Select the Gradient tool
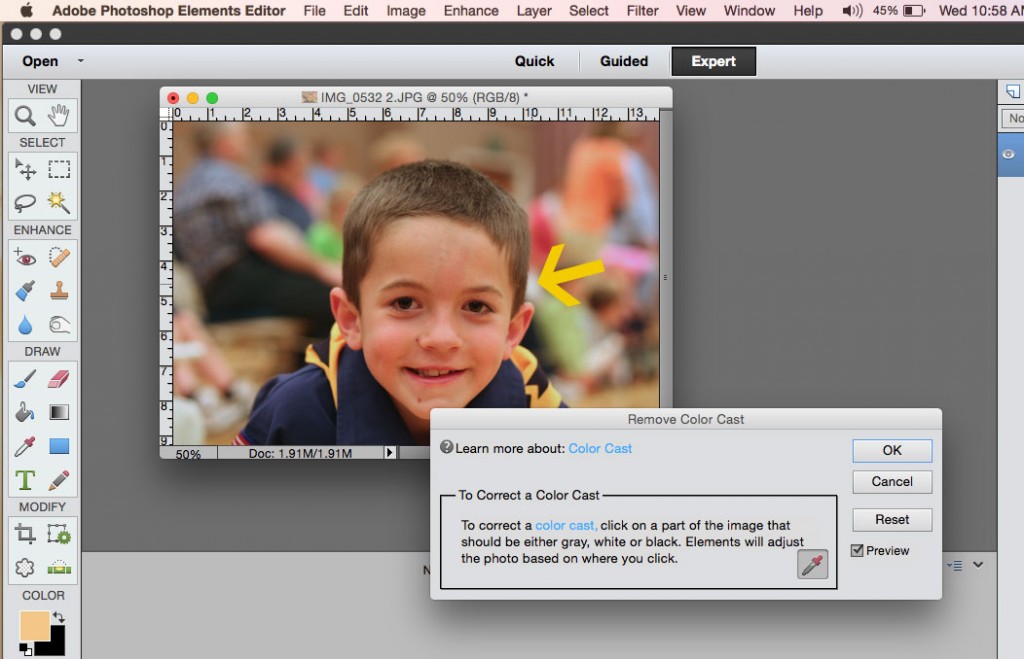This screenshot has height=659, width=1024. 59,411
